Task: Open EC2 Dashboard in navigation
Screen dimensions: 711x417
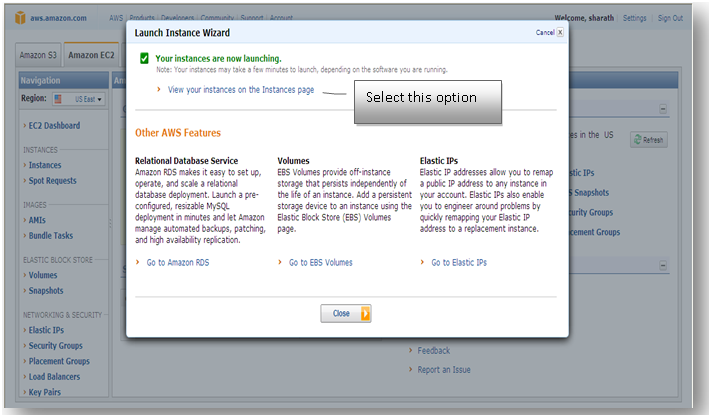Action: [x=54, y=126]
